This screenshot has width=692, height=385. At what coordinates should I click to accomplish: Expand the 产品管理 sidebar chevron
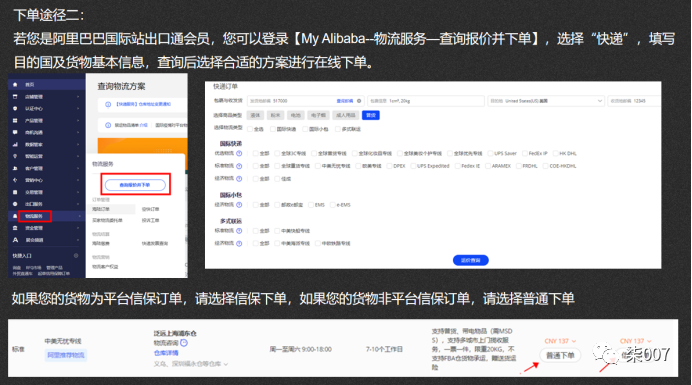click(78, 121)
